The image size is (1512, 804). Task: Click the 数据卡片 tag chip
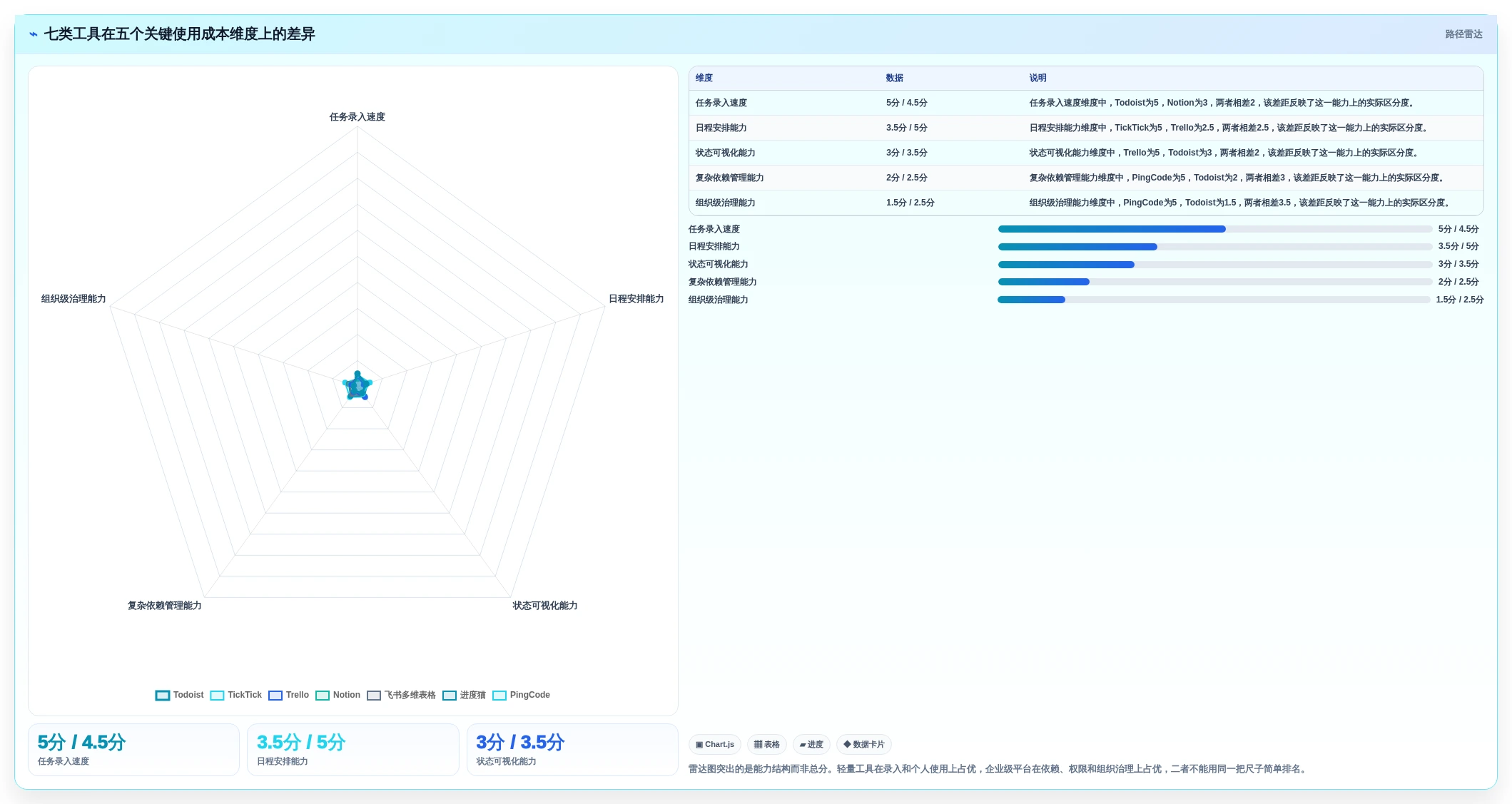click(x=864, y=745)
